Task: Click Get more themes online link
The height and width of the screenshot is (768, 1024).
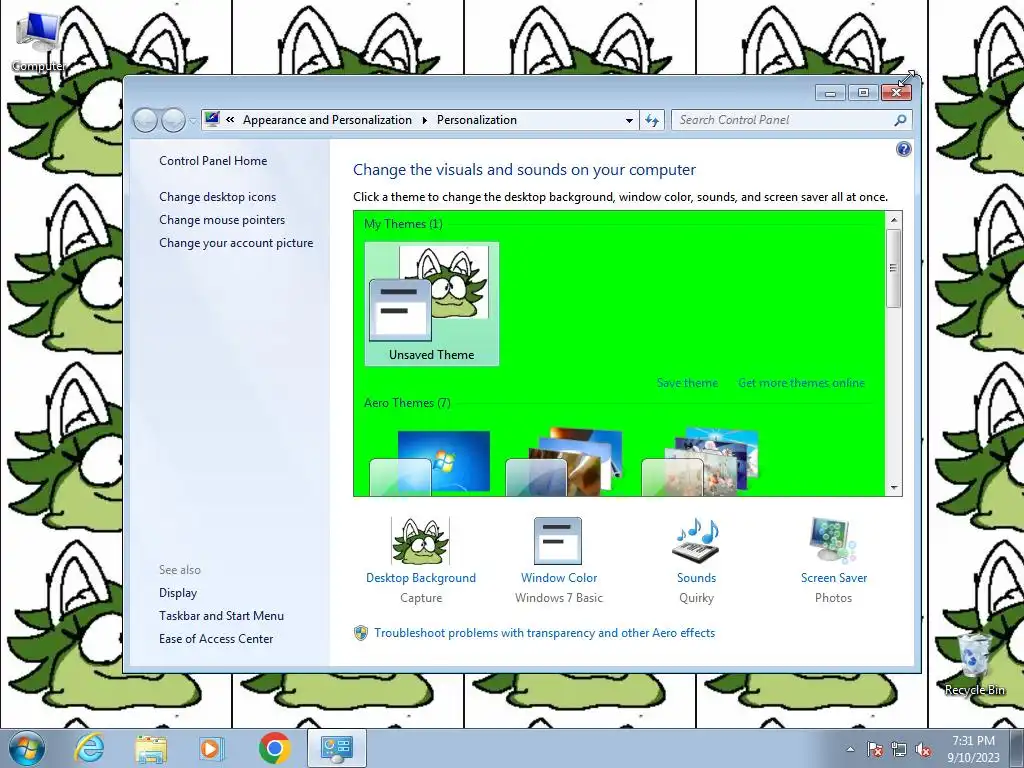Action: pyautogui.click(x=801, y=383)
